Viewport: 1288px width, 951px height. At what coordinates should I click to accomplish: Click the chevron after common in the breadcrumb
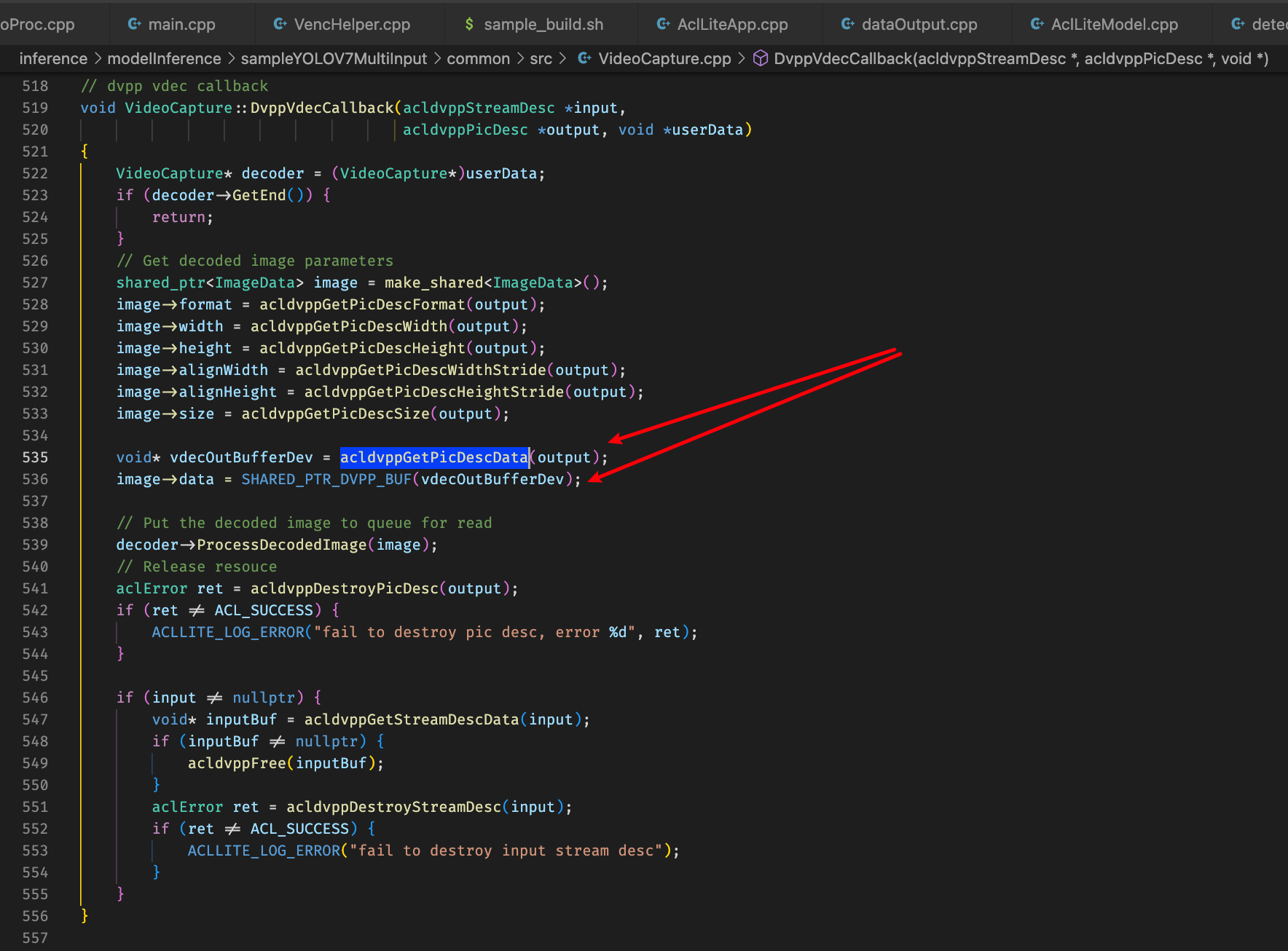pyautogui.click(x=520, y=59)
